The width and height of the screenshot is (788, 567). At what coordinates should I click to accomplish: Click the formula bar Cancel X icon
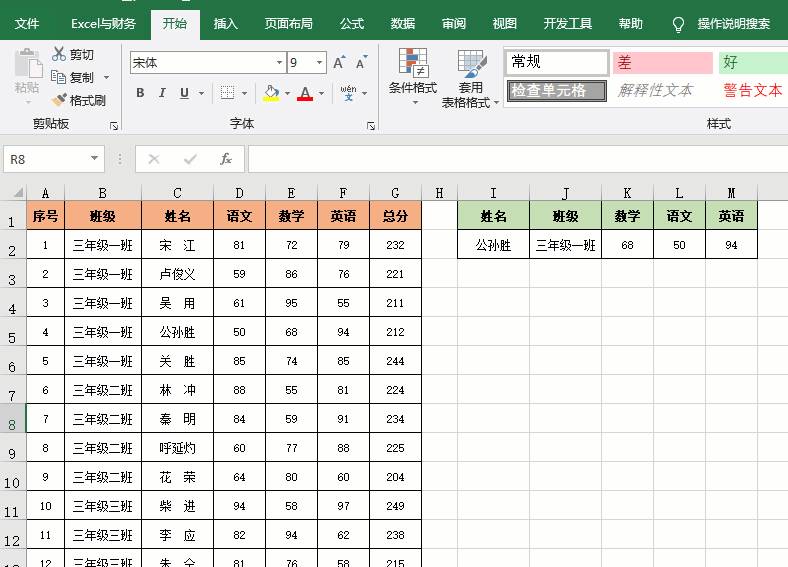[154, 159]
